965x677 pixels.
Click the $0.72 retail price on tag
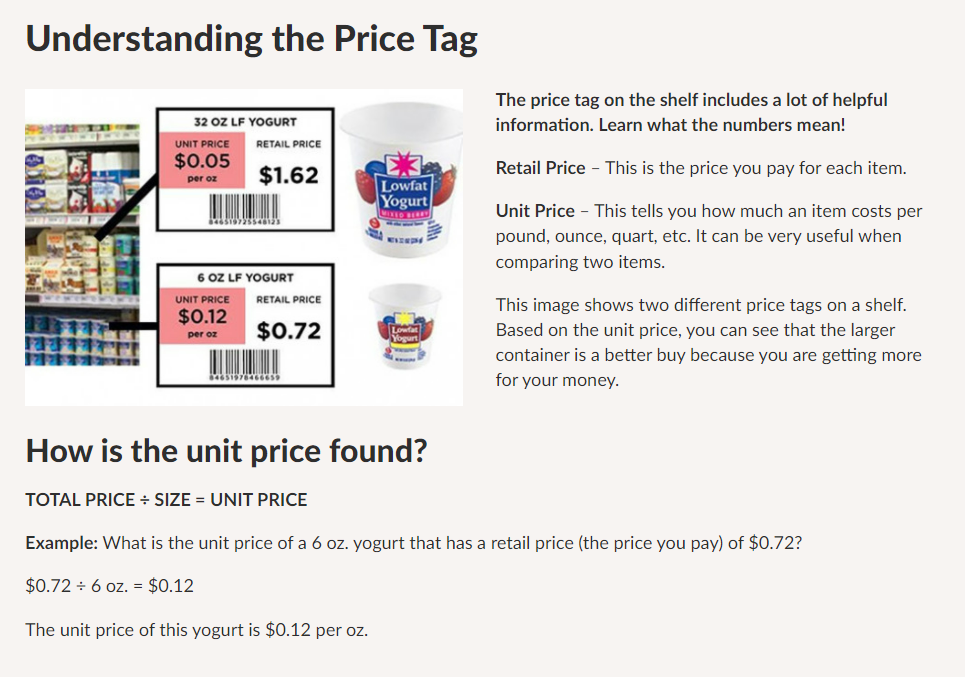click(289, 331)
